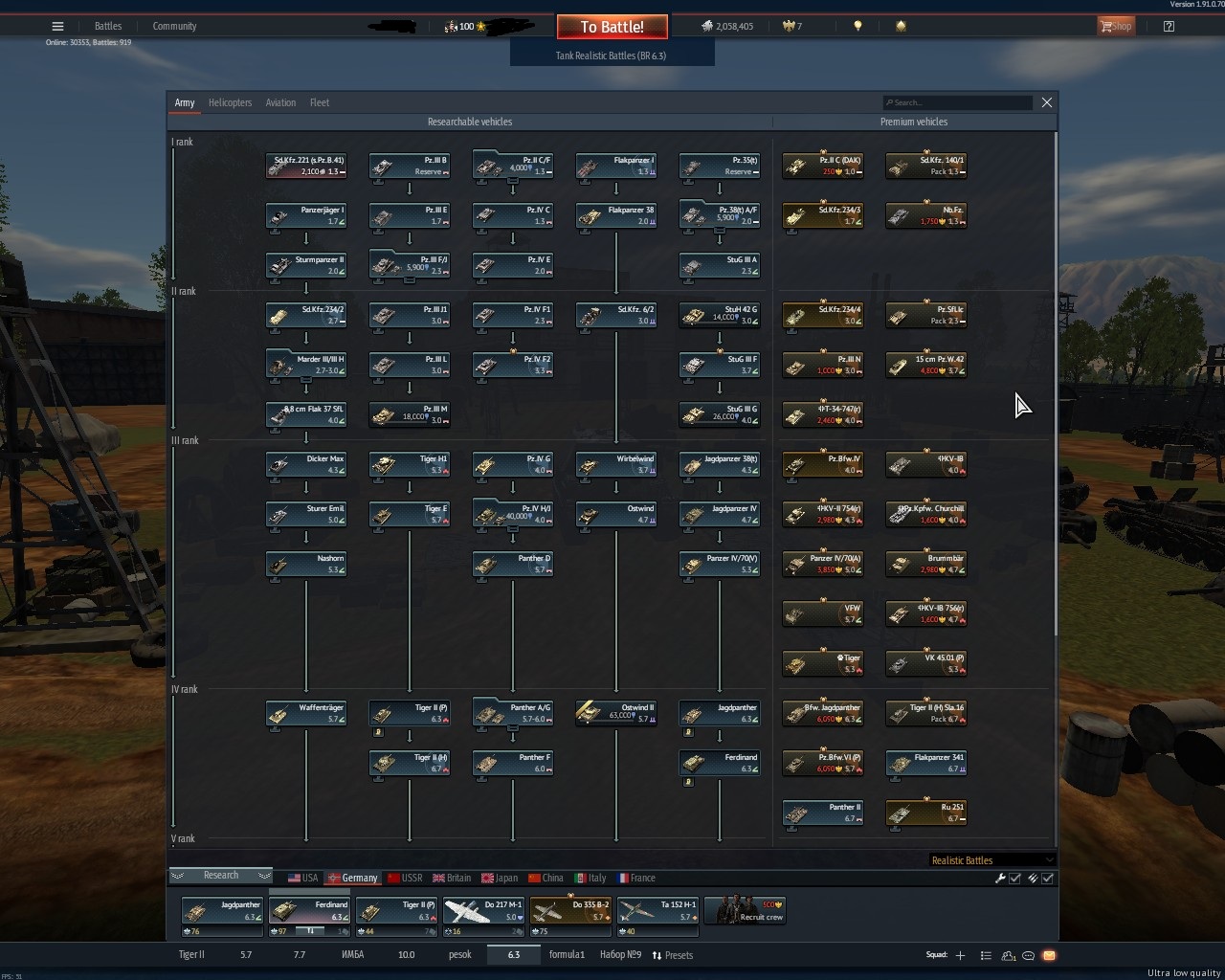Screen dimensions: 1225x980
Task: Click the plus icon to invite a squad member
Action: coord(960,954)
